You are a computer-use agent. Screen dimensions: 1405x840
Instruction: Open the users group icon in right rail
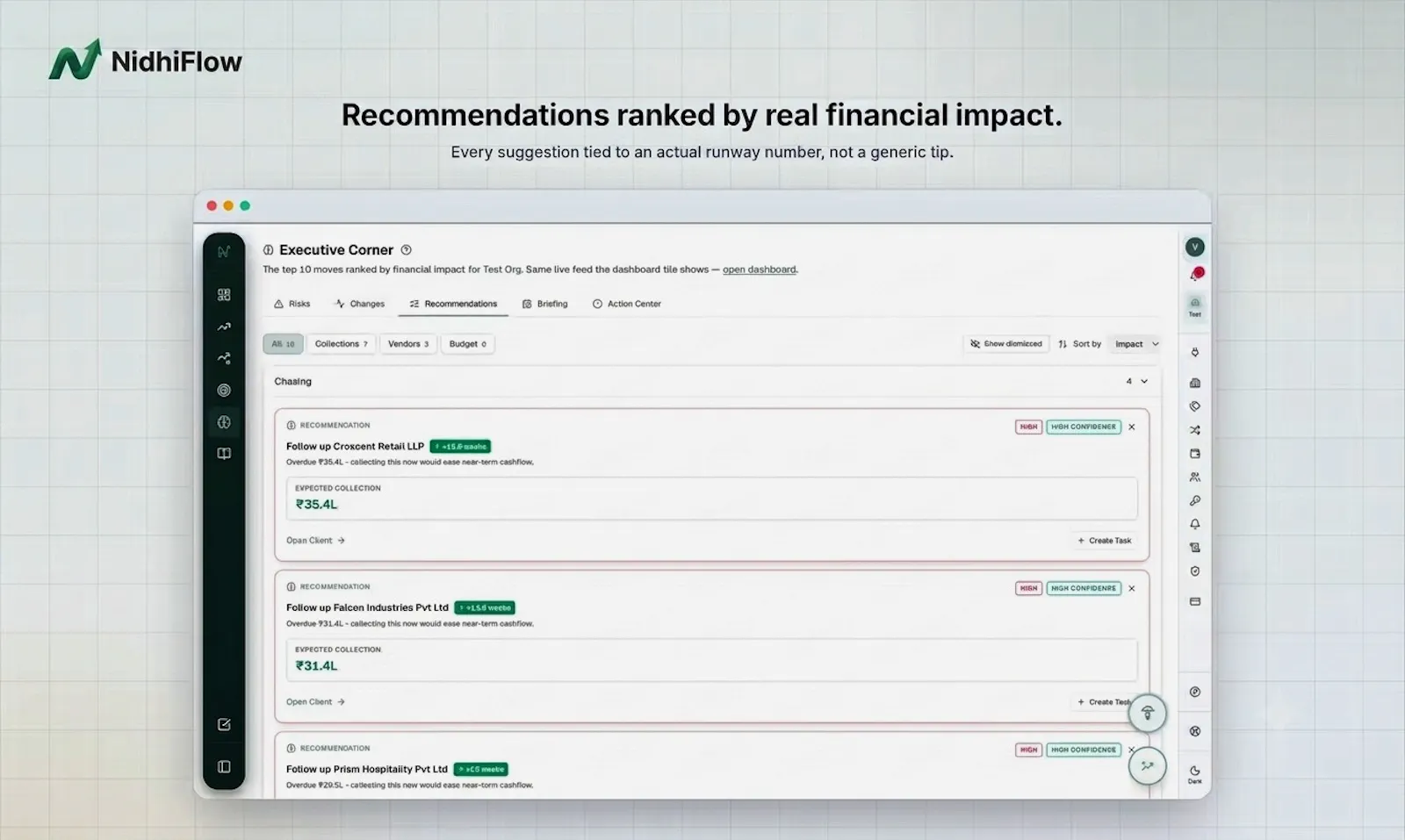1194,477
